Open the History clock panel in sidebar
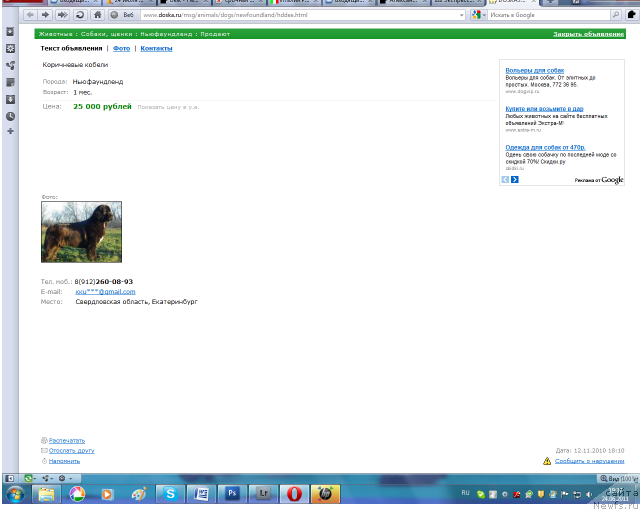Screen dimensions: 640x512 [x=10, y=116]
